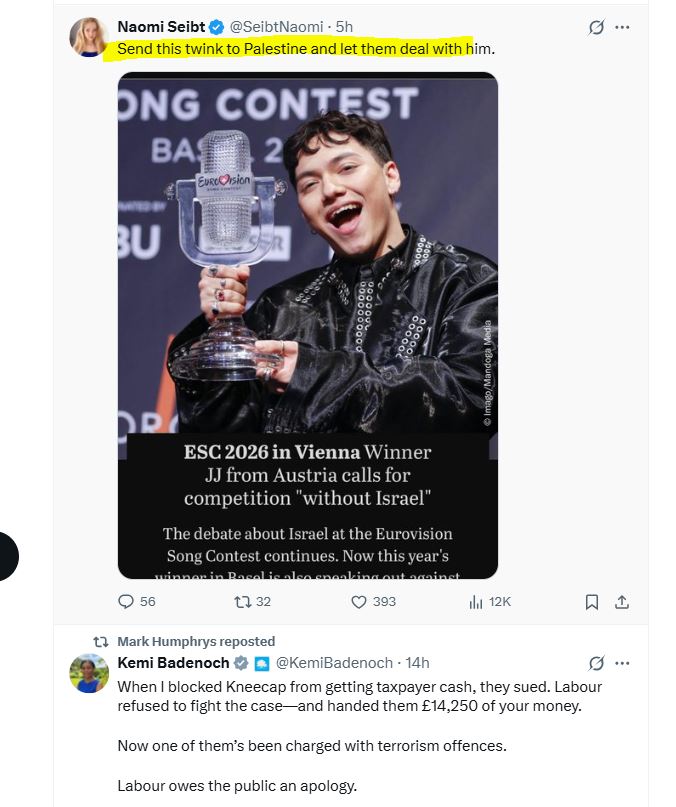676x807 pixels.
Task: Like Naomi Seibt's post
Action: 373,602
